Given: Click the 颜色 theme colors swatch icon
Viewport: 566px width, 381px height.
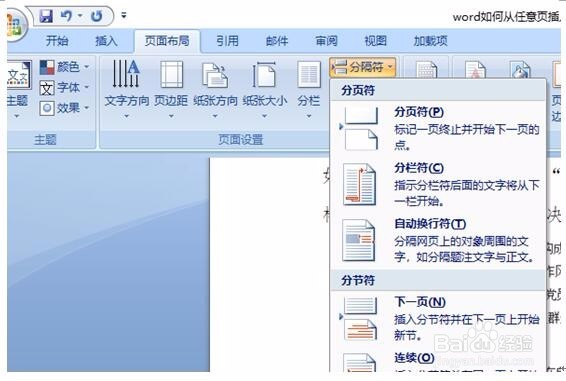Looking at the screenshot, I should pos(47,67).
